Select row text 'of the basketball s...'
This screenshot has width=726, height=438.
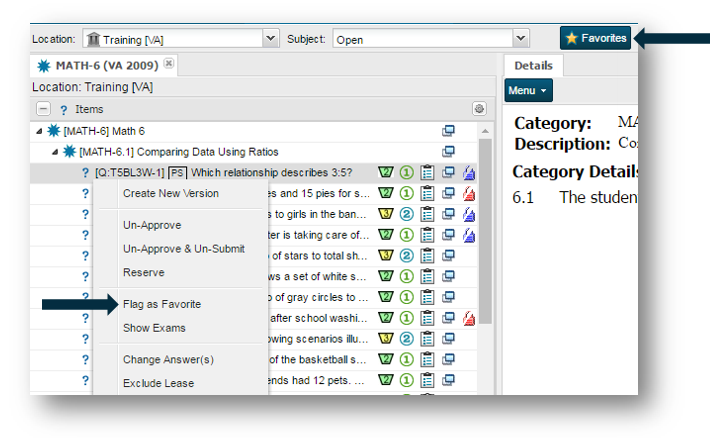coord(318,359)
